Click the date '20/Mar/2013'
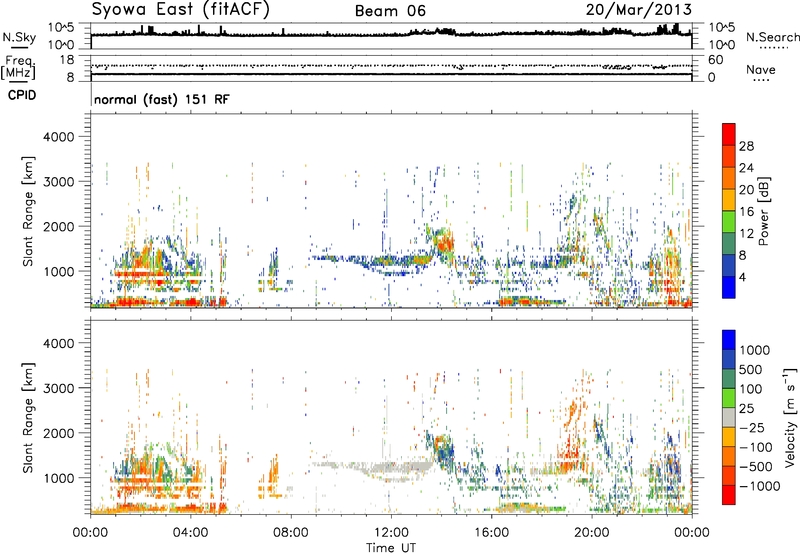800x554 pixels. click(x=639, y=10)
